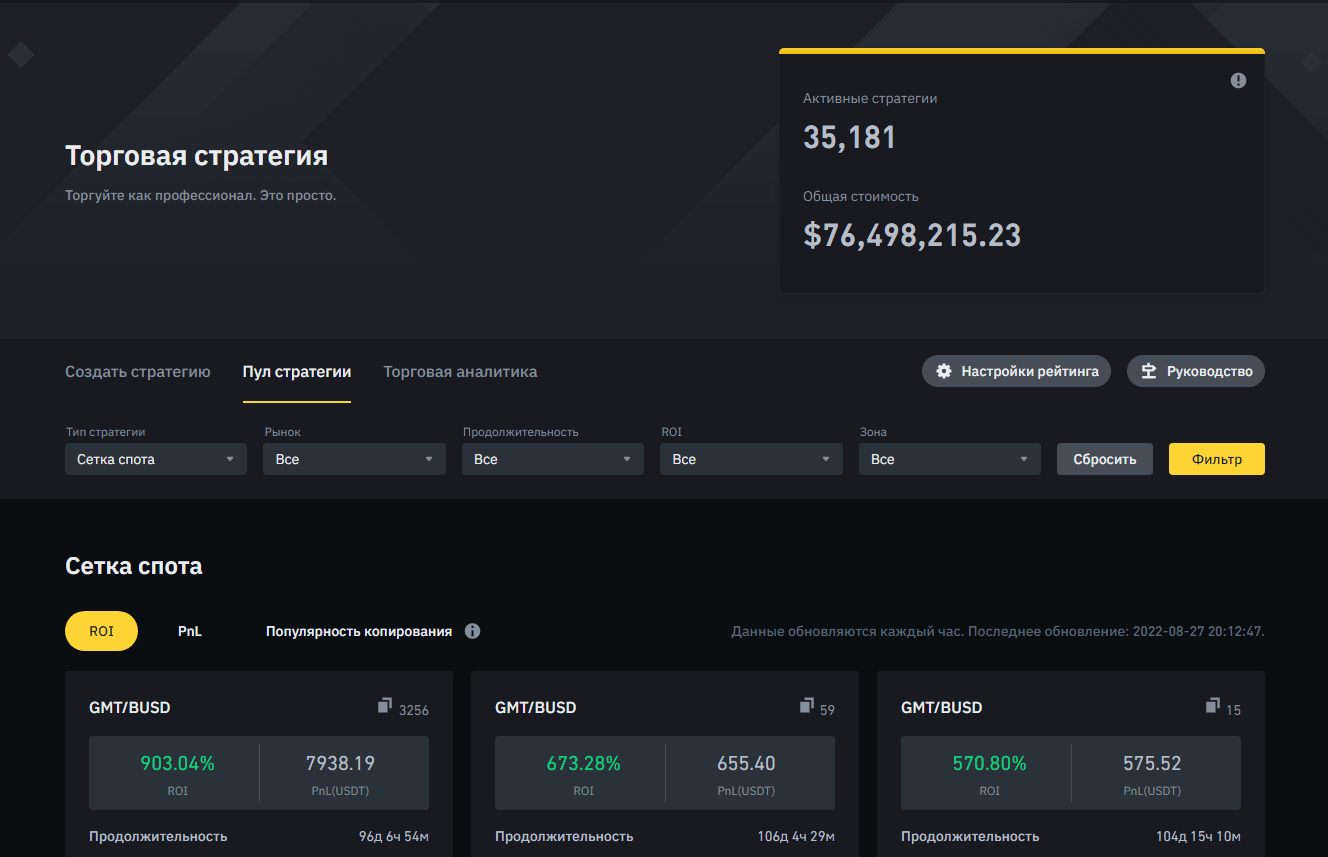Click copy icon on third GMT/BUSD card
The image size is (1328, 857).
pos(1212,706)
